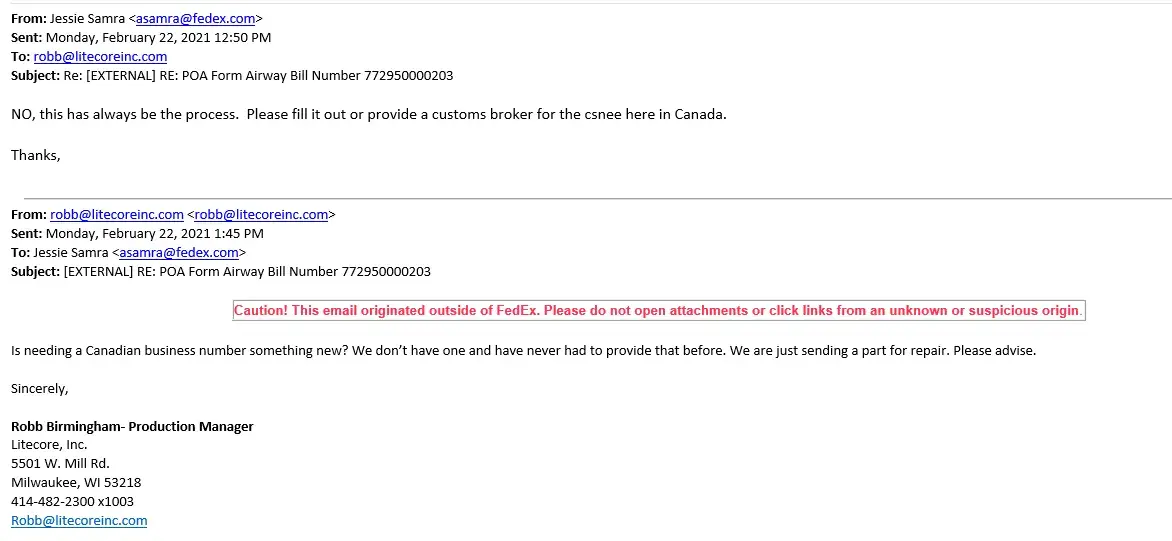The height and width of the screenshot is (541, 1172).
Task: Click the "NO, this has always" reply text
Action: click(368, 114)
